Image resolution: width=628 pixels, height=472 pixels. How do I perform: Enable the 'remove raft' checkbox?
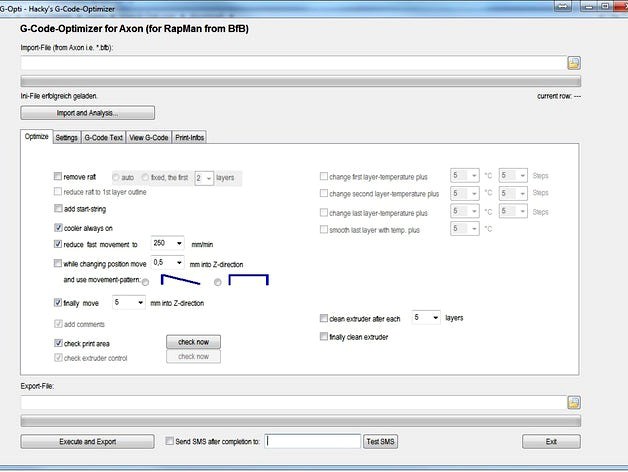click(x=58, y=176)
